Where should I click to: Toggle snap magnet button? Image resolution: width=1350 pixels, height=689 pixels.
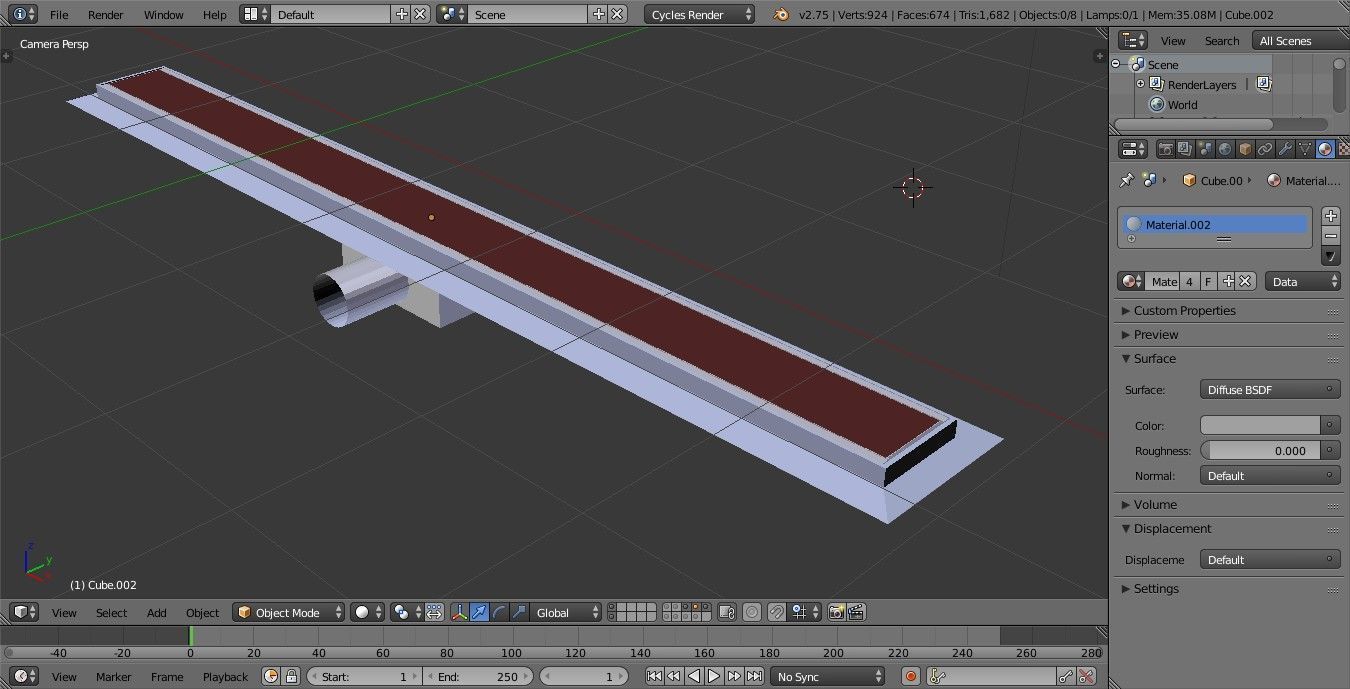pyautogui.click(x=776, y=612)
